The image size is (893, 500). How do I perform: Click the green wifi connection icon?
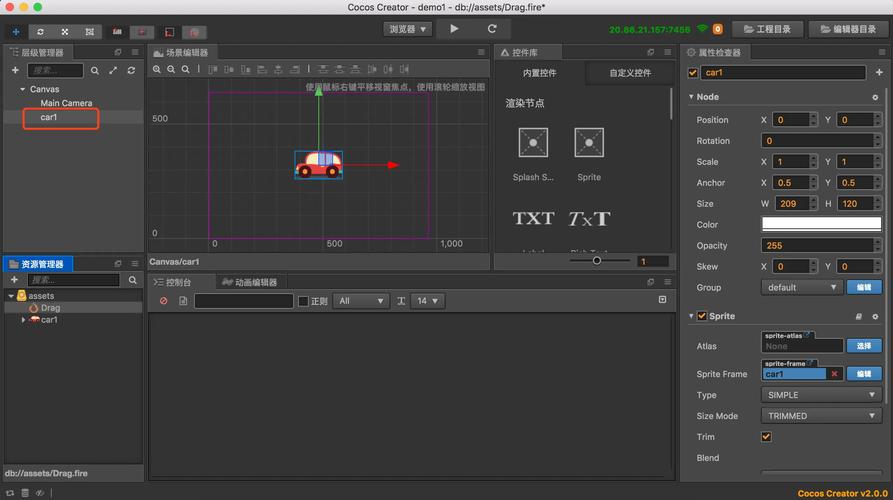pos(702,28)
